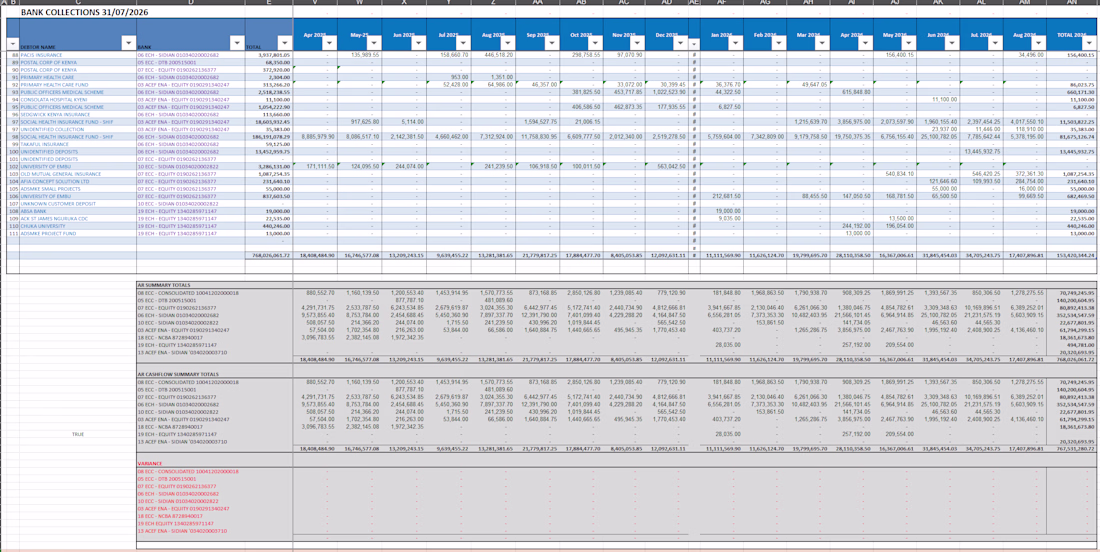Open the Jul 2025 filter dropdown
This screenshot has height=552, width=1100.
coord(463,43)
